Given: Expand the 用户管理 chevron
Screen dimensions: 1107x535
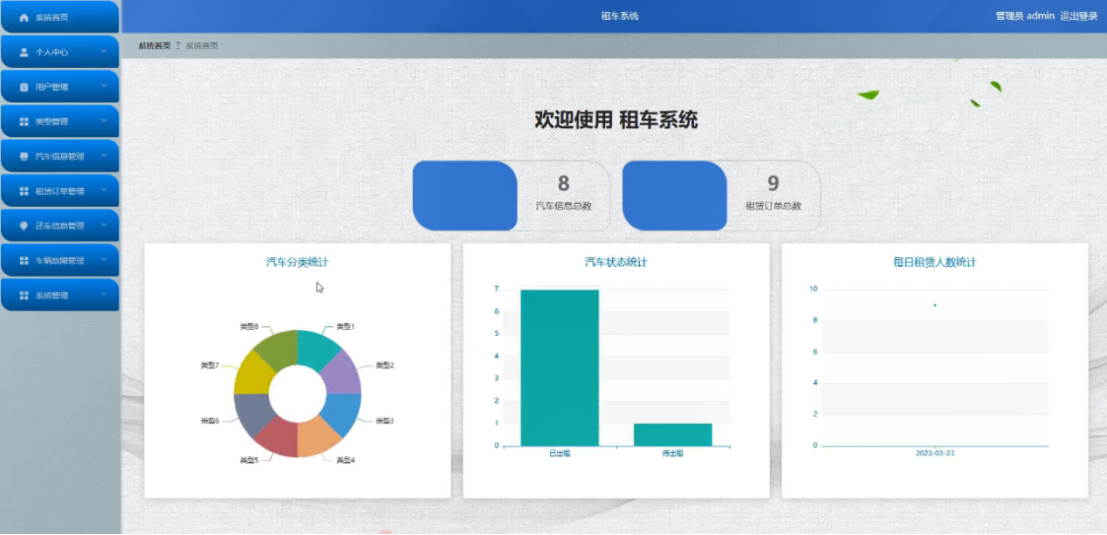Looking at the screenshot, I should pos(104,86).
